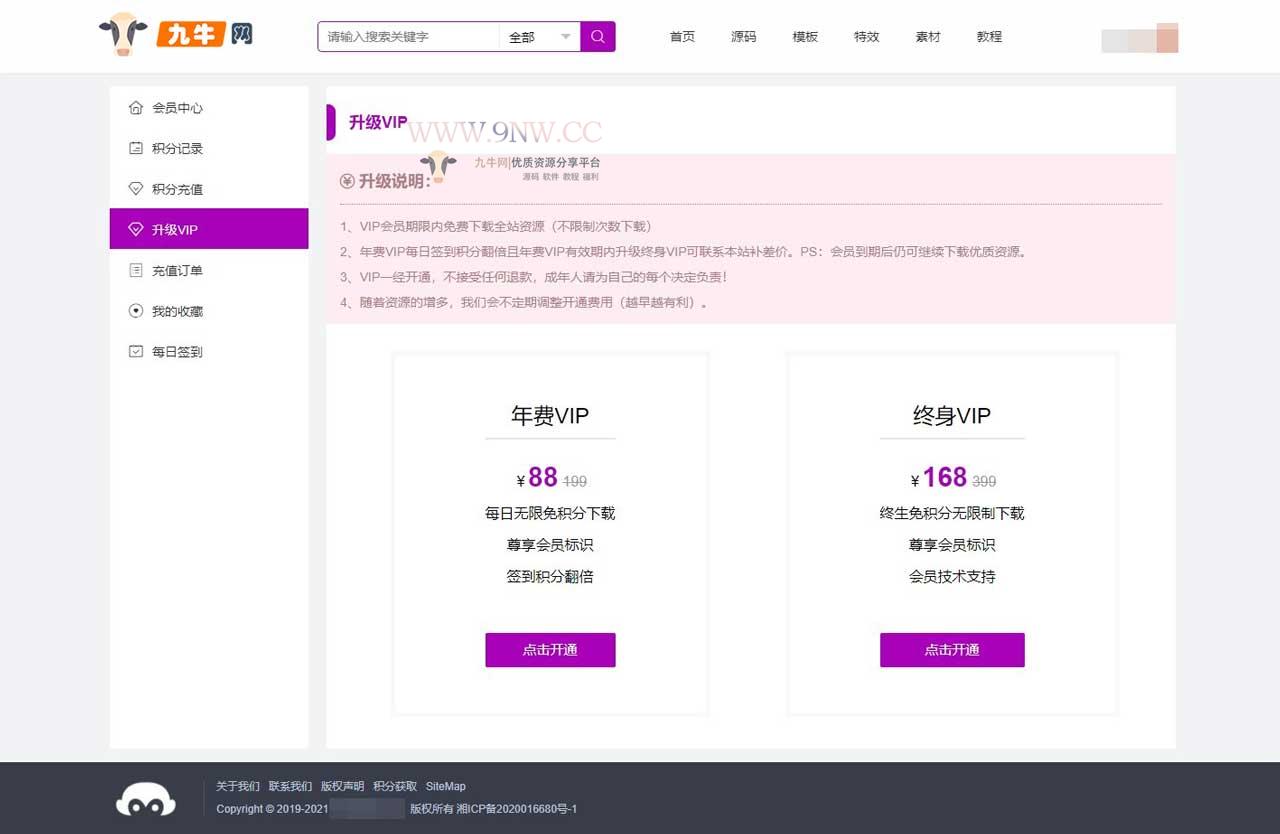Click the diamond icon beside 升级VIP
The image size is (1280, 834).
136,230
